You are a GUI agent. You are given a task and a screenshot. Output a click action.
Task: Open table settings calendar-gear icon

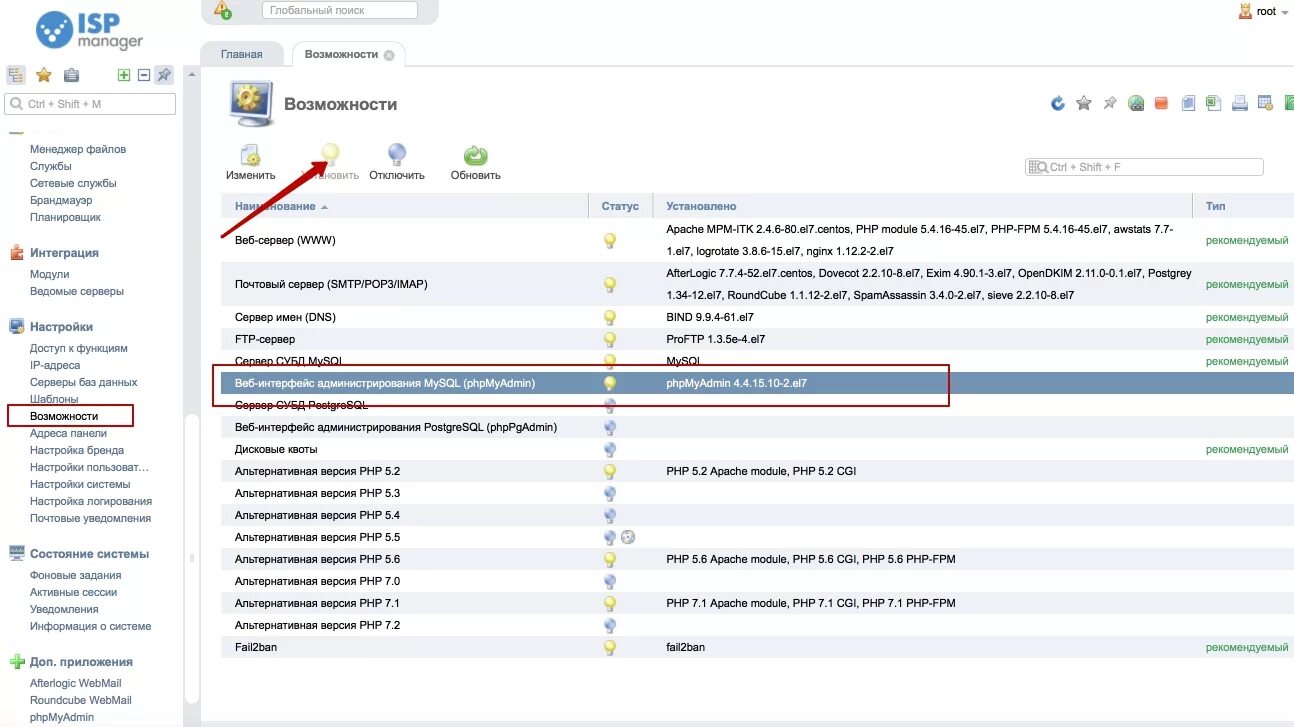coord(1265,103)
